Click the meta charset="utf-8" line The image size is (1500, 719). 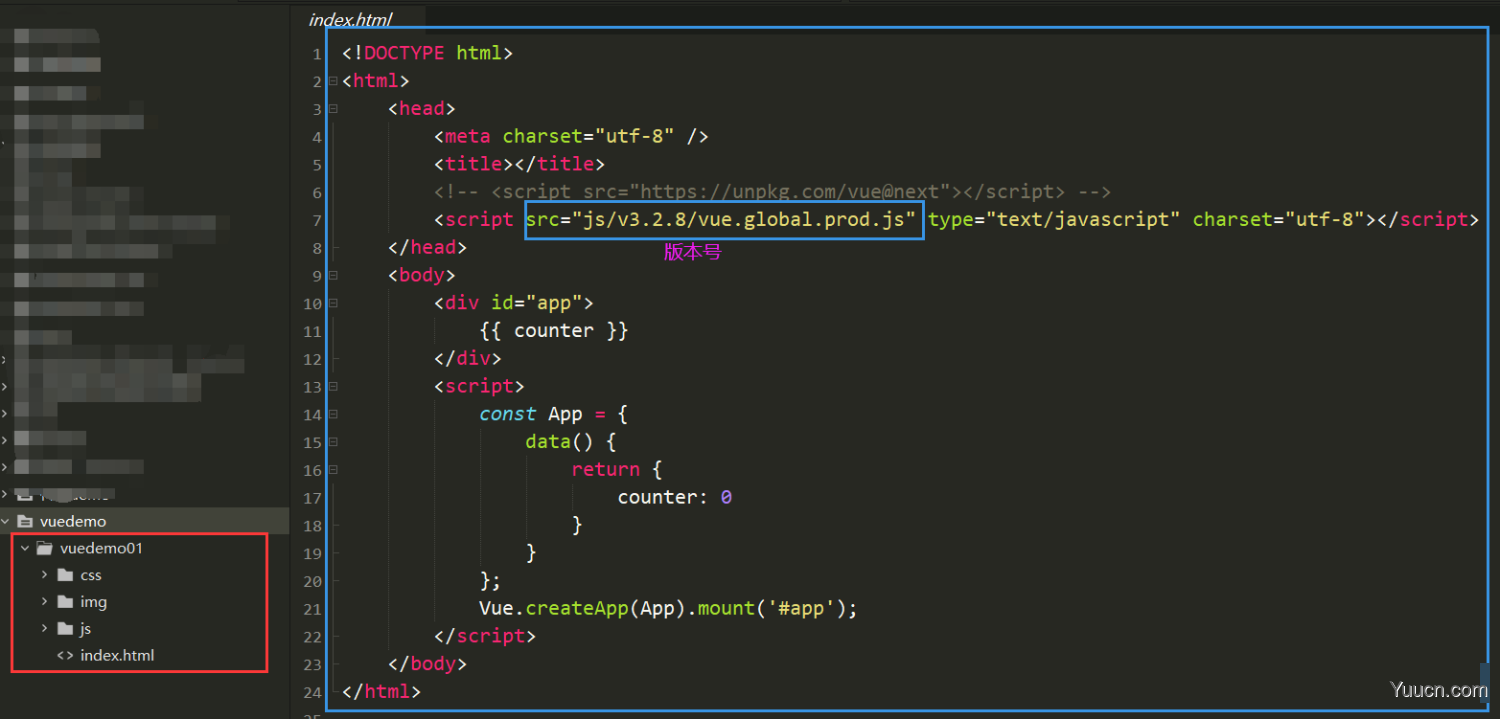pos(571,137)
